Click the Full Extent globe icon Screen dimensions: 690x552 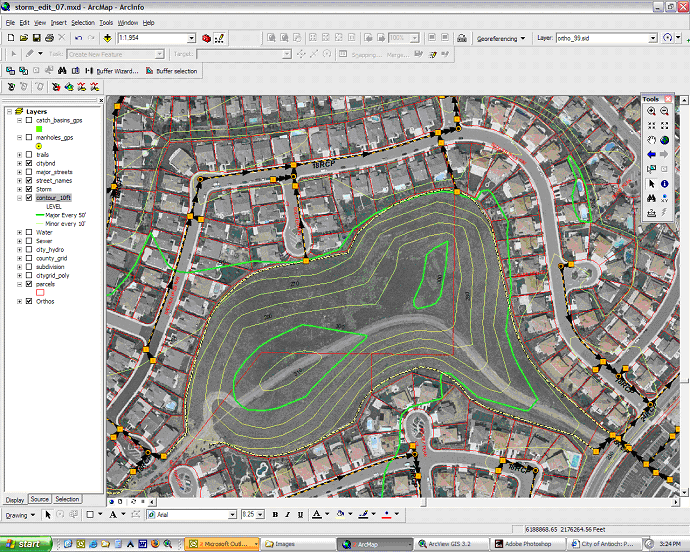664,141
